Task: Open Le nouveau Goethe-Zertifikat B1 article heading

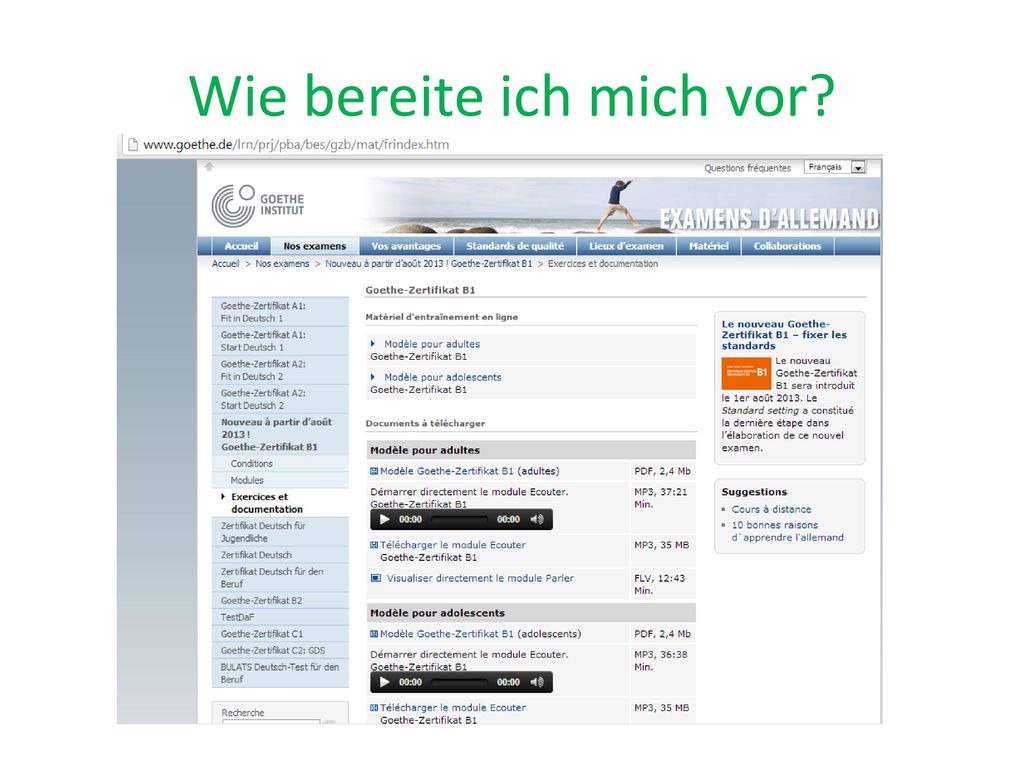Action: [784, 335]
